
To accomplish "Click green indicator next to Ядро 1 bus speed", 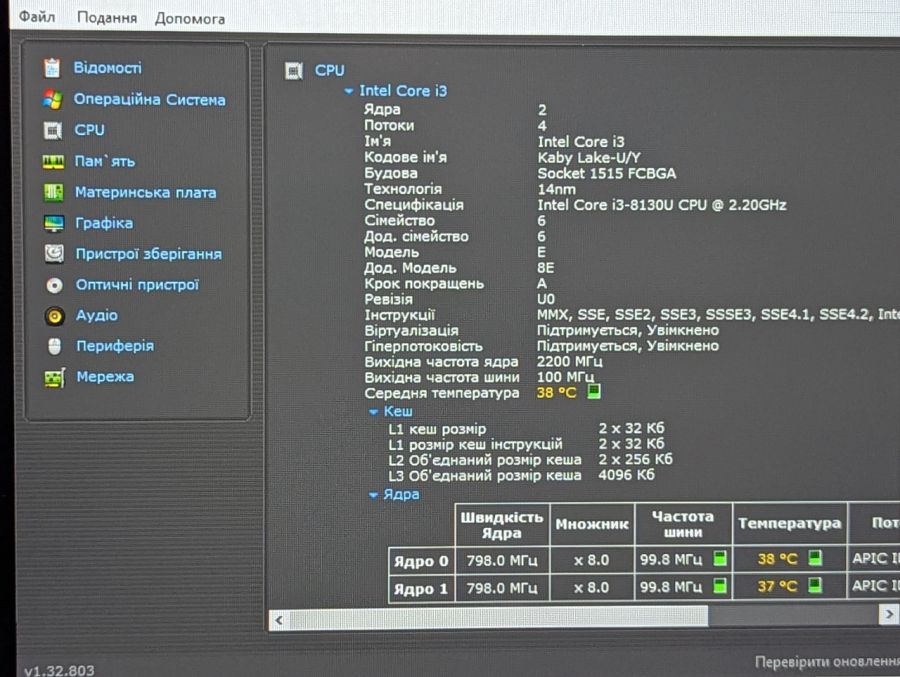I will pyautogui.click(x=719, y=585).
